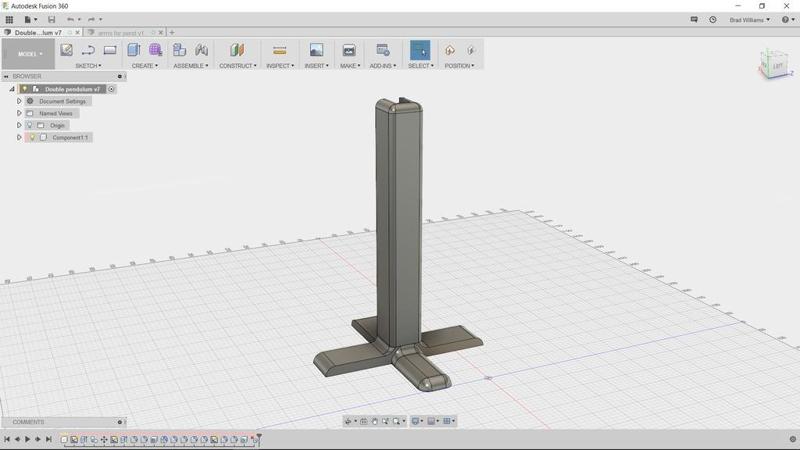
Task: Open the INSERT dropdown menu
Action: coord(317,66)
